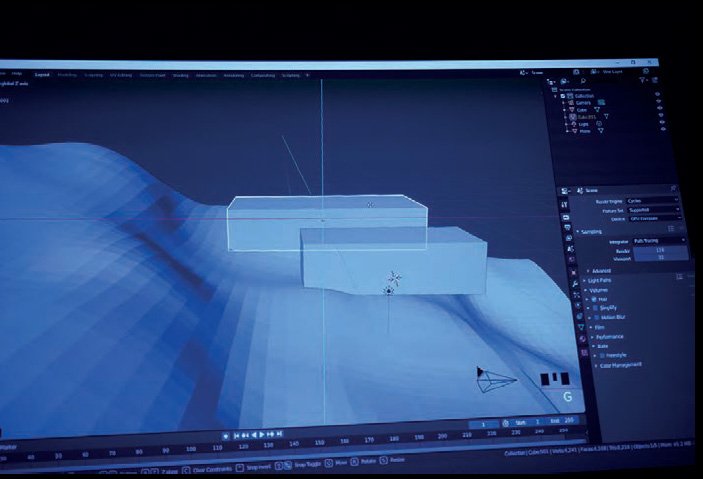Open the UV Editing workspace tab
The height and width of the screenshot is (479, 703).
tap(121, 75)
